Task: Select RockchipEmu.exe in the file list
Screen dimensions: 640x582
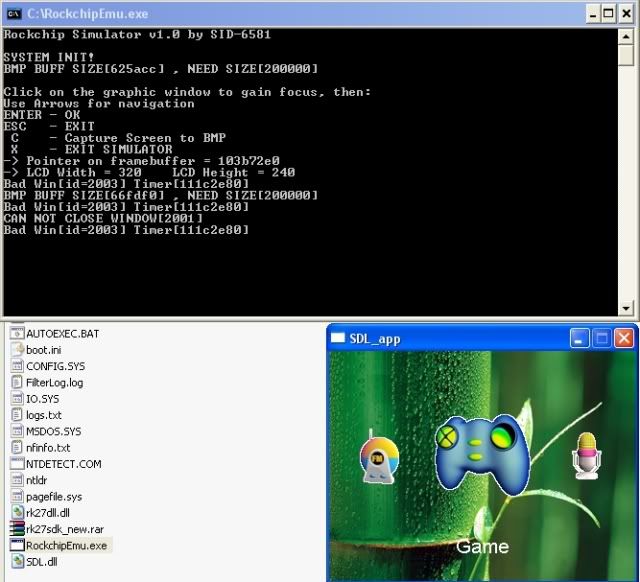Action: [x=68, y=545]
